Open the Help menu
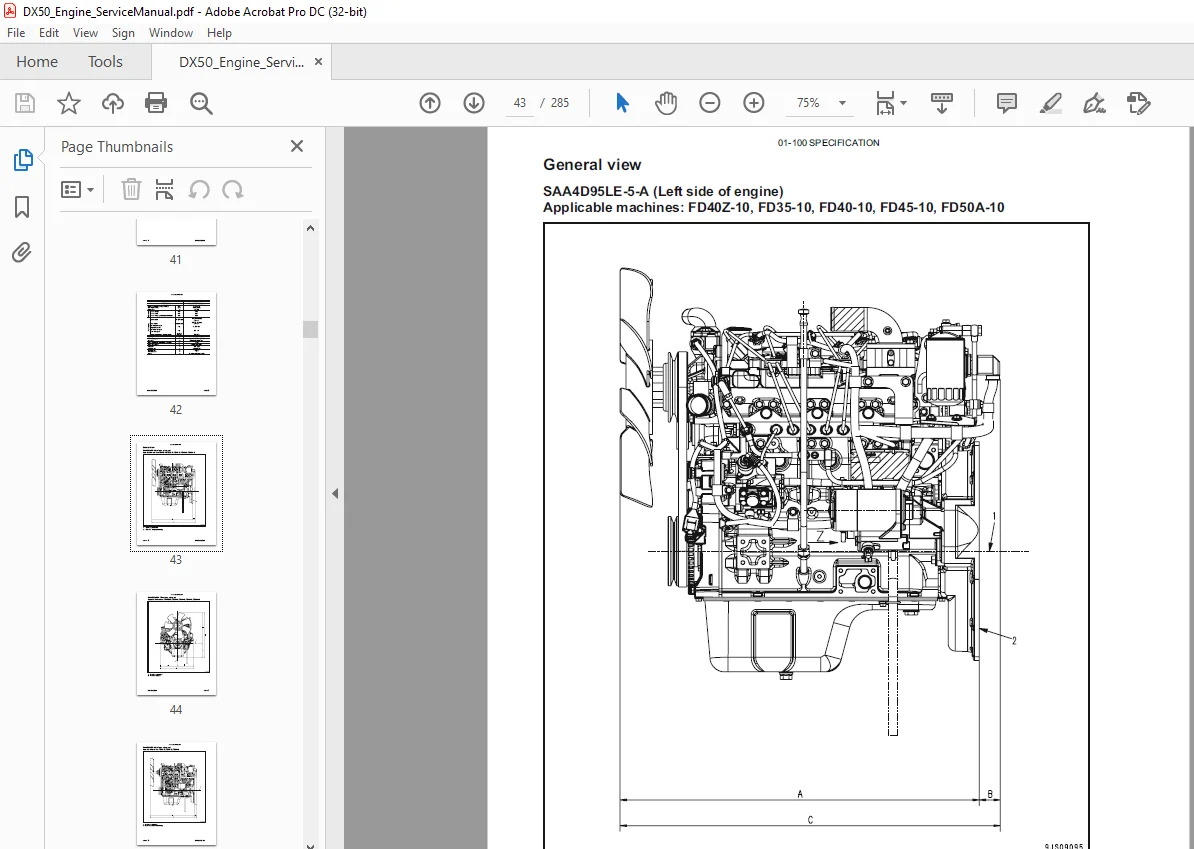The height and width of the screenshot is (849, 1194). (x=219, y=33)
